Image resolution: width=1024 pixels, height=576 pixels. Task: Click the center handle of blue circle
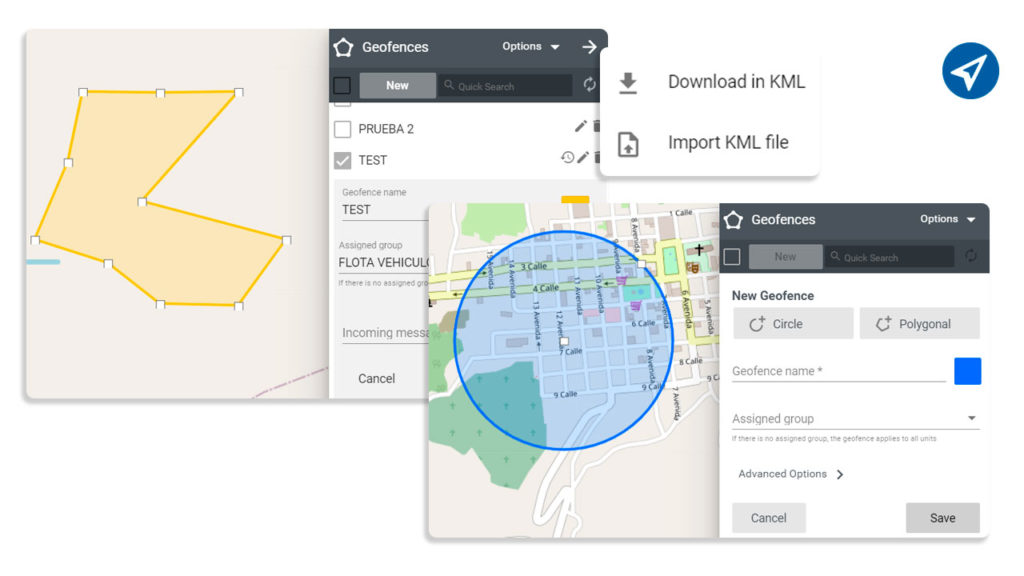[x=564, y=341]
